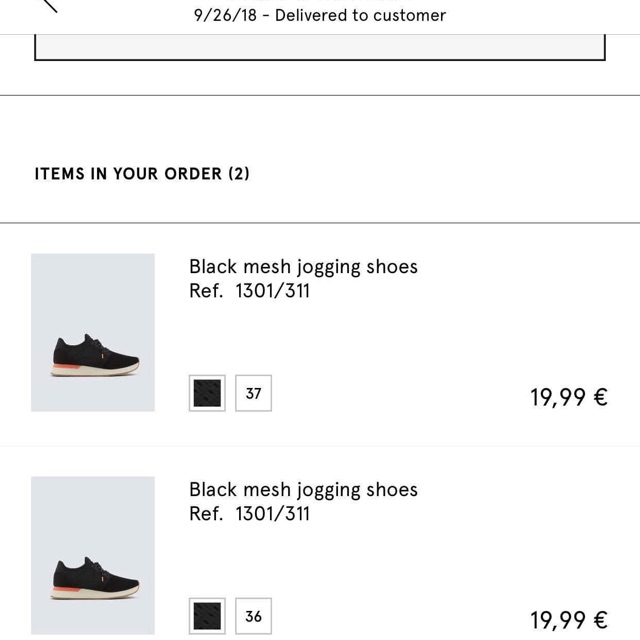640x640 pixels.
Task: Click the 'Delivered to customer' status text
Action: [360, 15]
